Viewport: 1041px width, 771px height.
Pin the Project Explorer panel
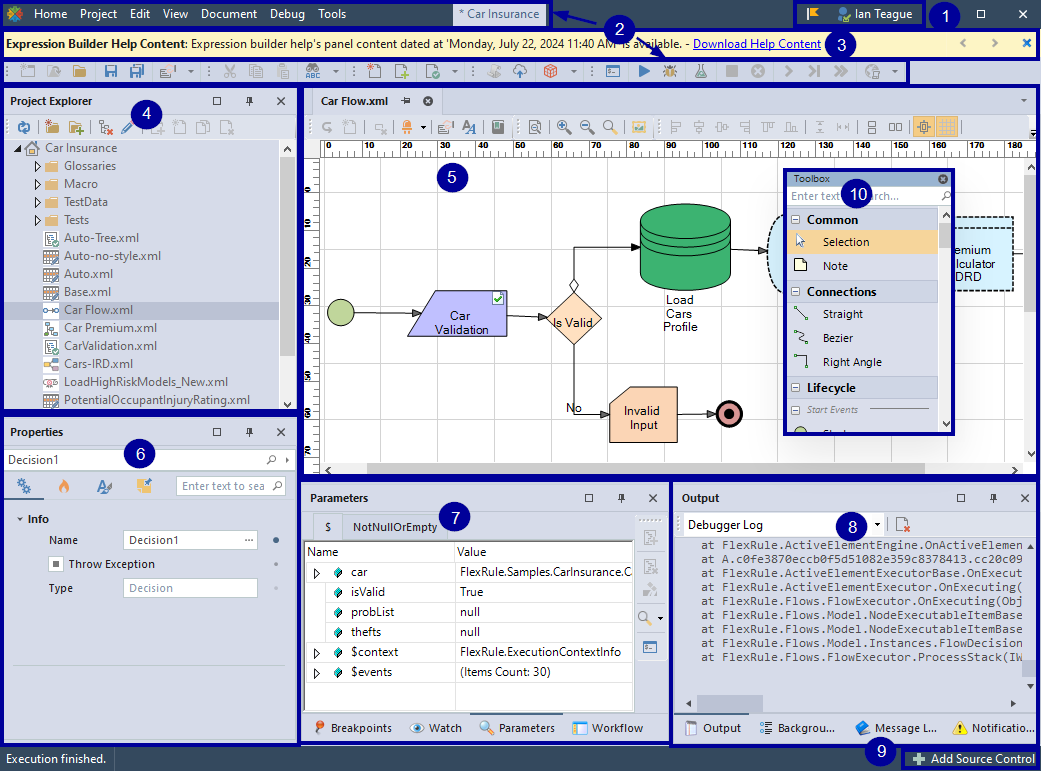pos(250,101)
